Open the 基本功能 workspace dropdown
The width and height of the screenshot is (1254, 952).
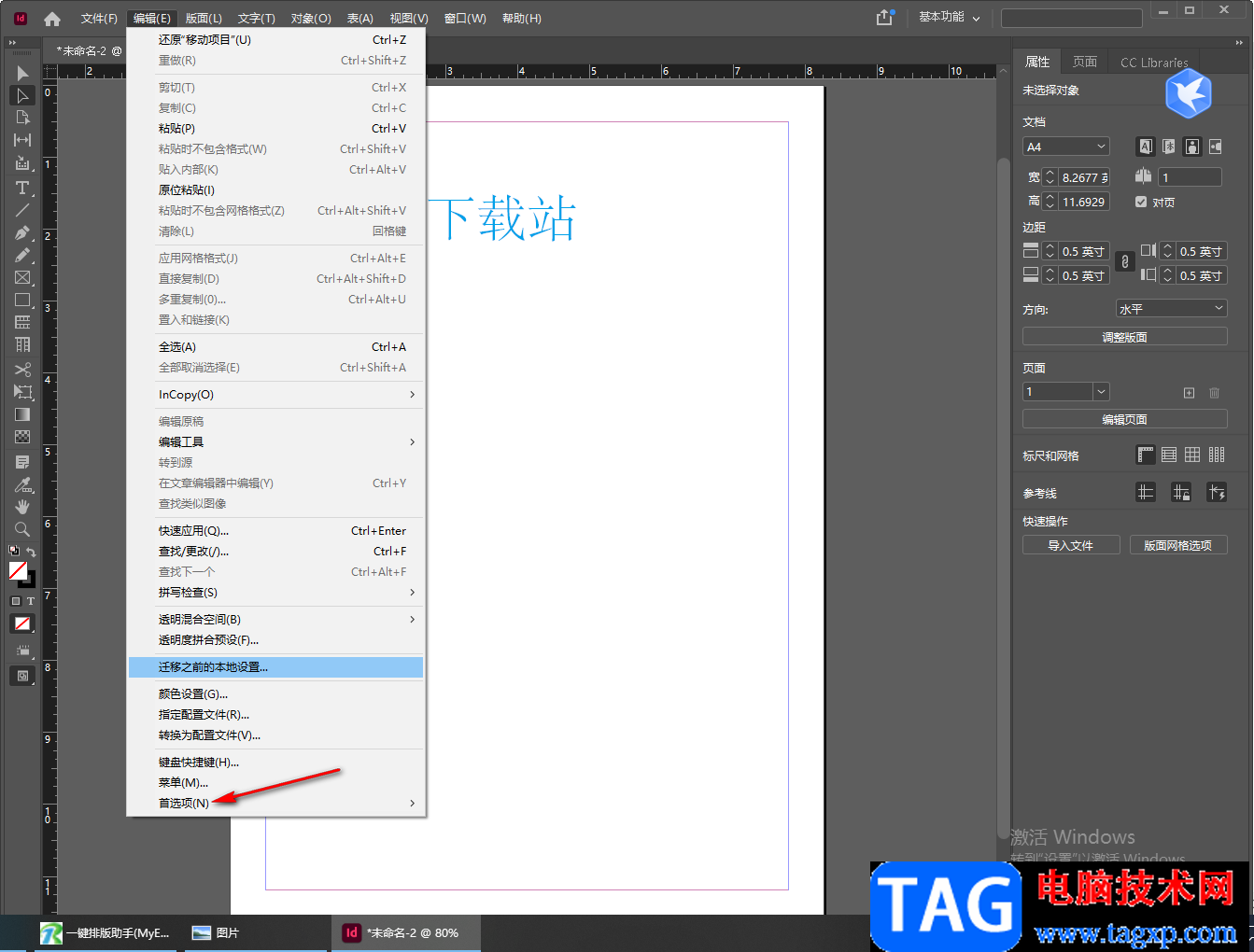[950, 17]
